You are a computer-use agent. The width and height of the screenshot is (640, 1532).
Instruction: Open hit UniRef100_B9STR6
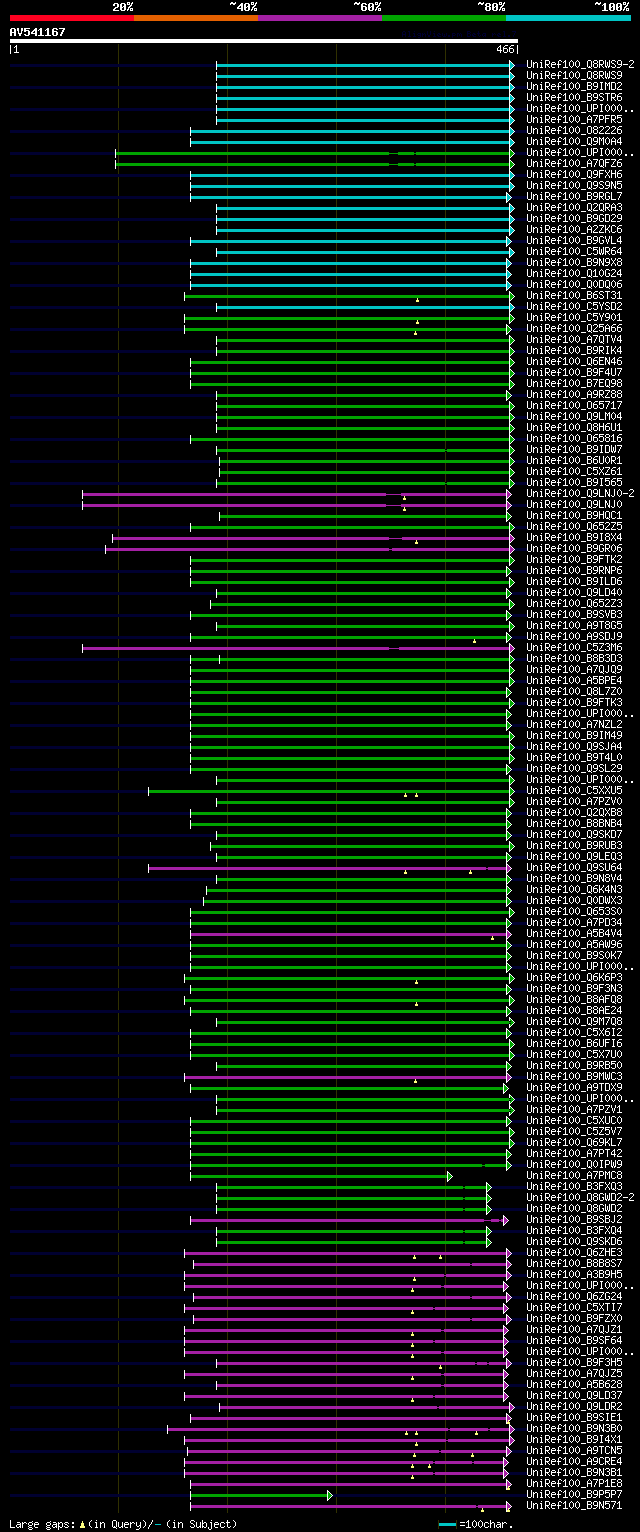(x=574, y=97)
